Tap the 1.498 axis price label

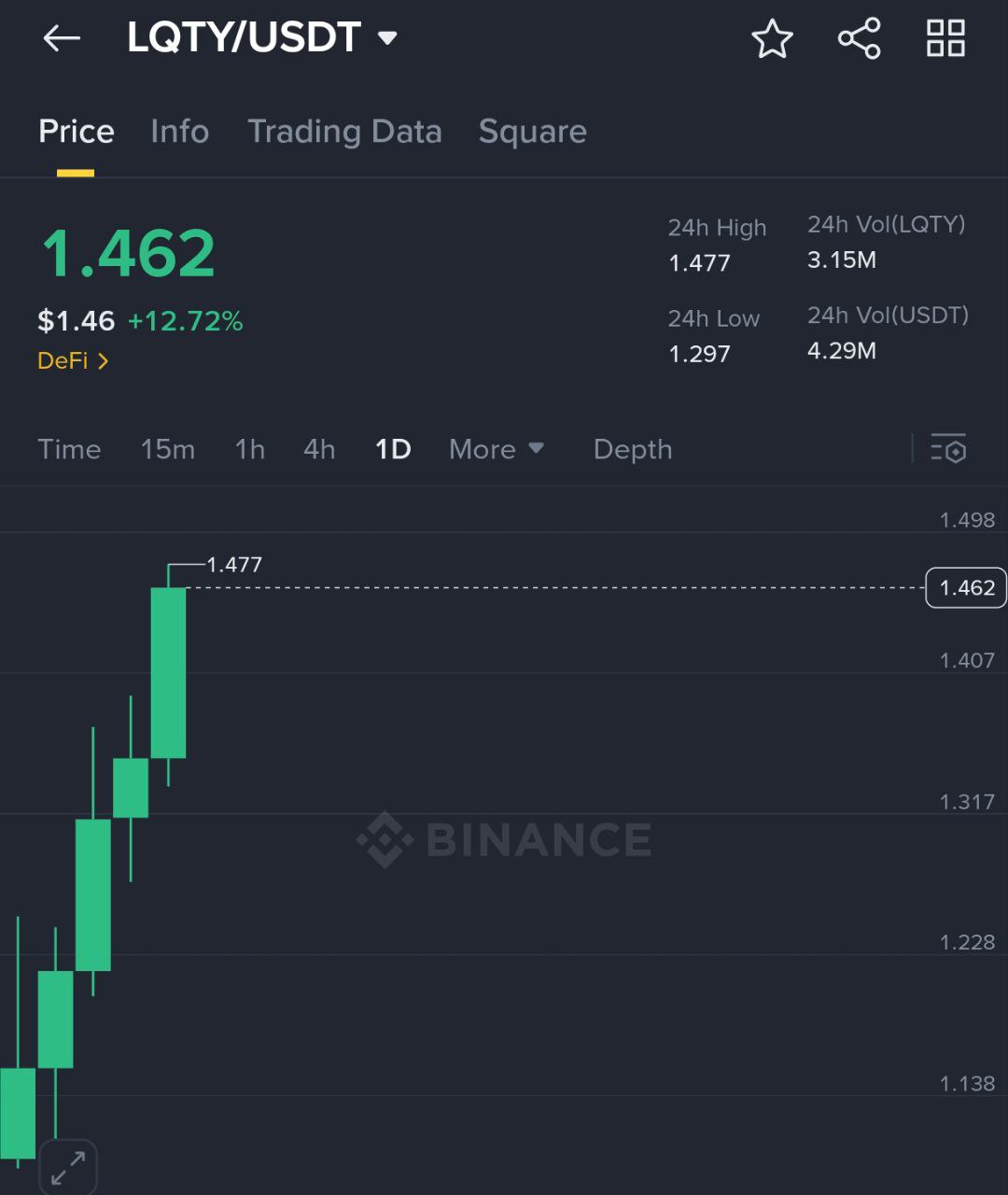[x=967, y=520]
